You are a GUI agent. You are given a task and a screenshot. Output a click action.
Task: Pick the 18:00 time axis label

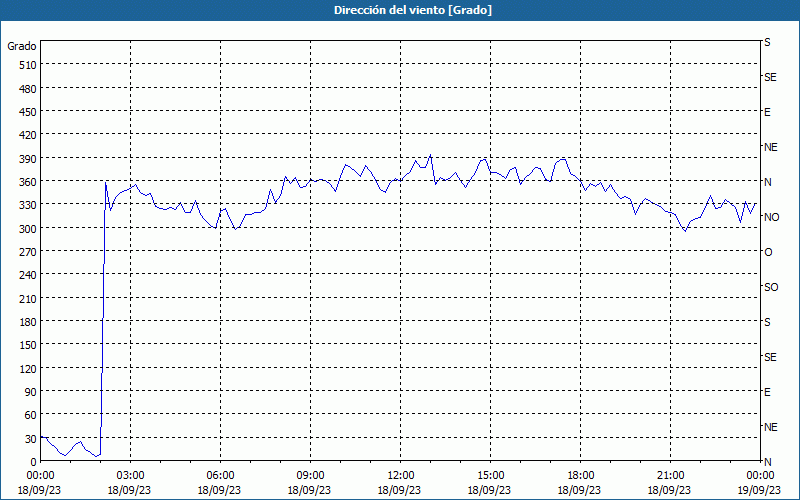pos(581,476)
